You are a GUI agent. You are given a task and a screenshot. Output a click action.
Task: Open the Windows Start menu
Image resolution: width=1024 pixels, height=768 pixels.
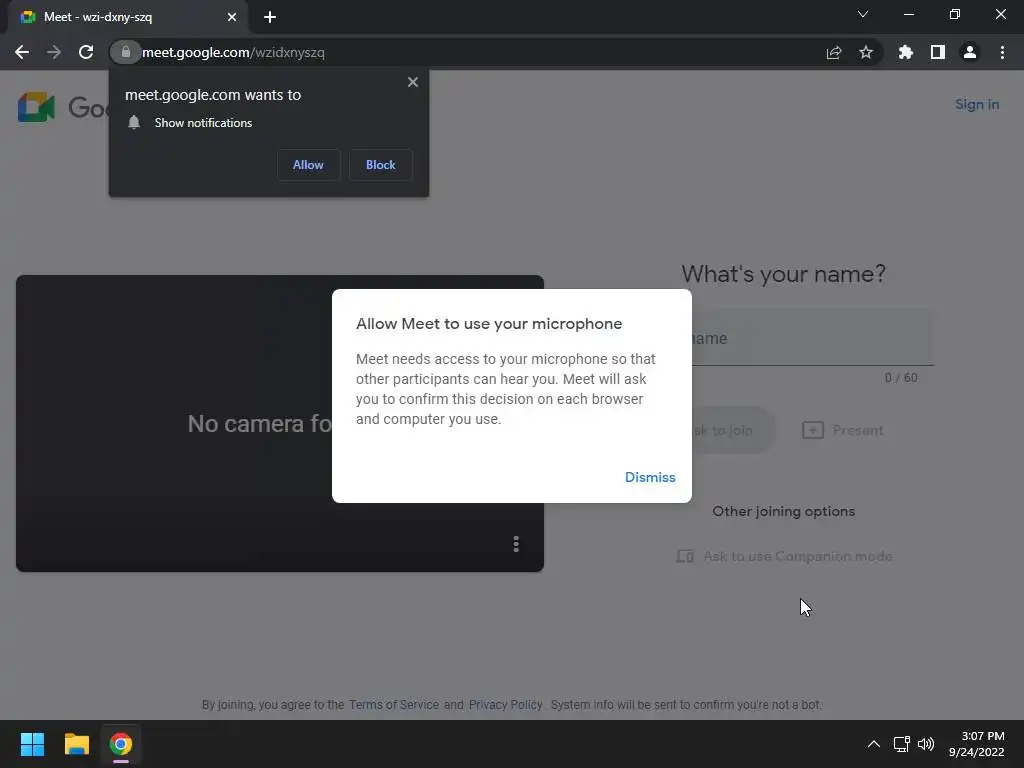point(32,744)
